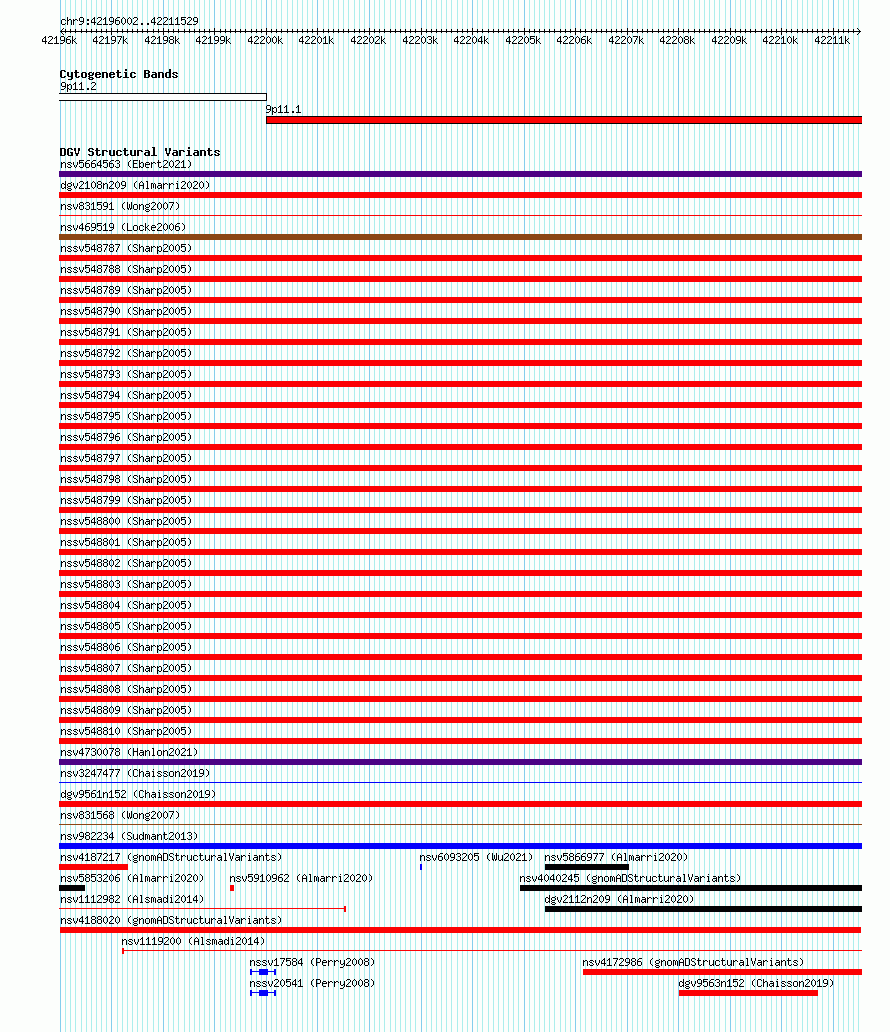Click the short red nsv4187217 bar

pyautogui.click(x=93, y=867)
